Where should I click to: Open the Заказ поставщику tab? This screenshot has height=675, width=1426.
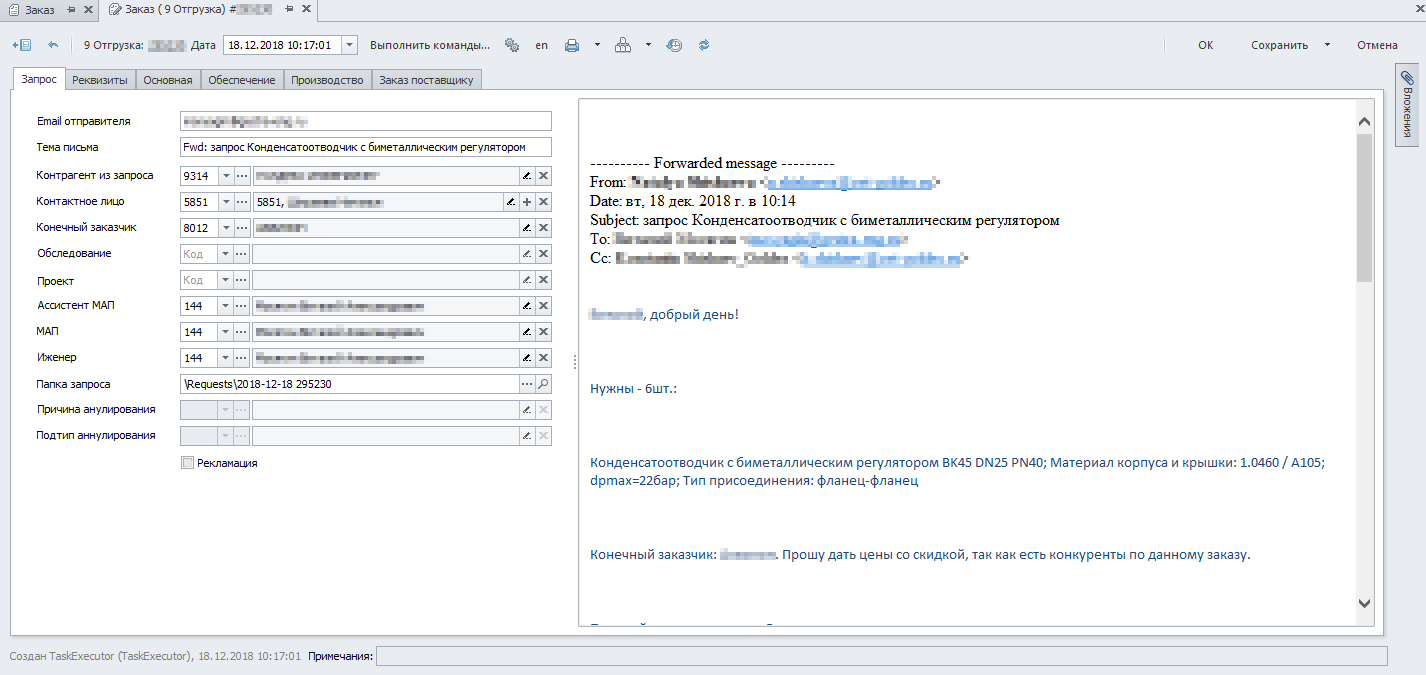pyautogui.click(x=427, y=80)
